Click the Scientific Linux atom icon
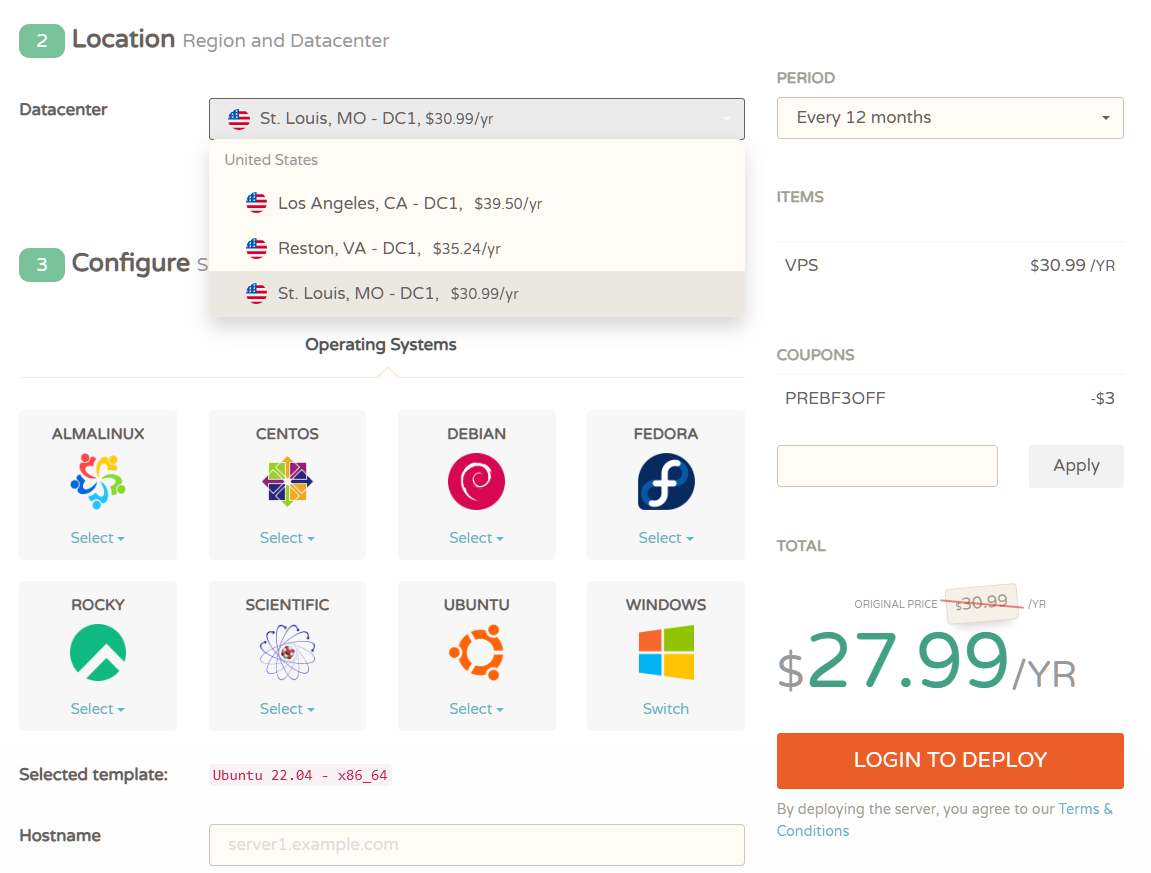This screenshot has width=1151, height=873. click(287, 652)
